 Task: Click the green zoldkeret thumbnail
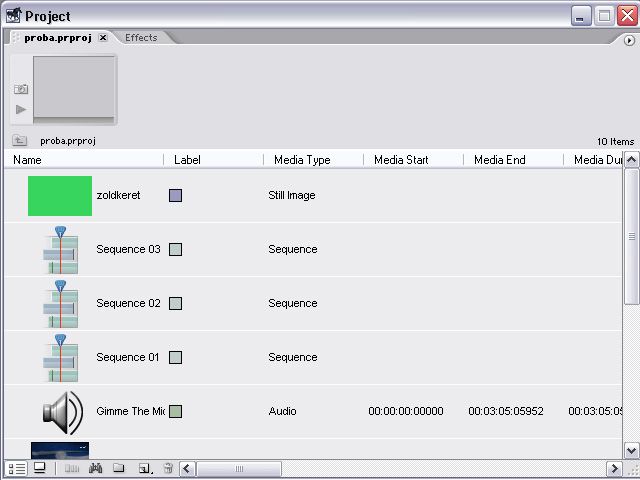click(60, 196)
